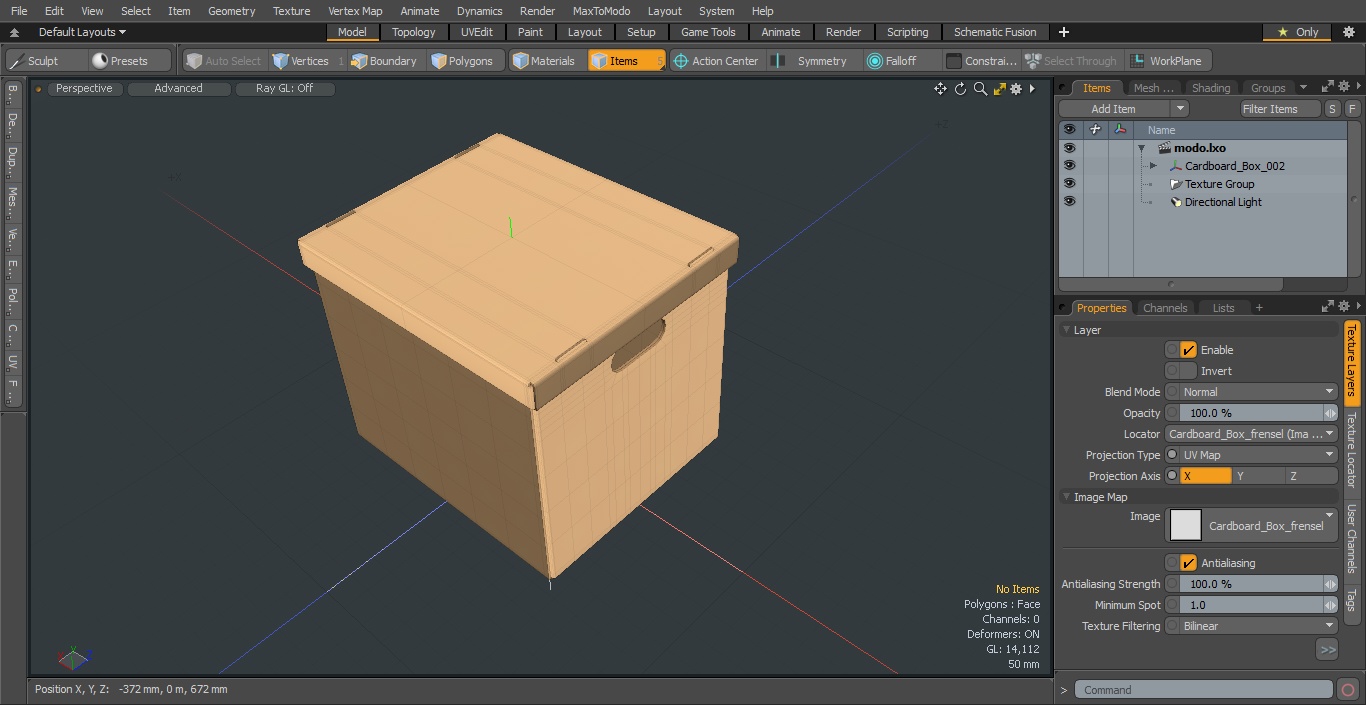Click the Perspective view button
The image size is (1366, 705).
84,88
